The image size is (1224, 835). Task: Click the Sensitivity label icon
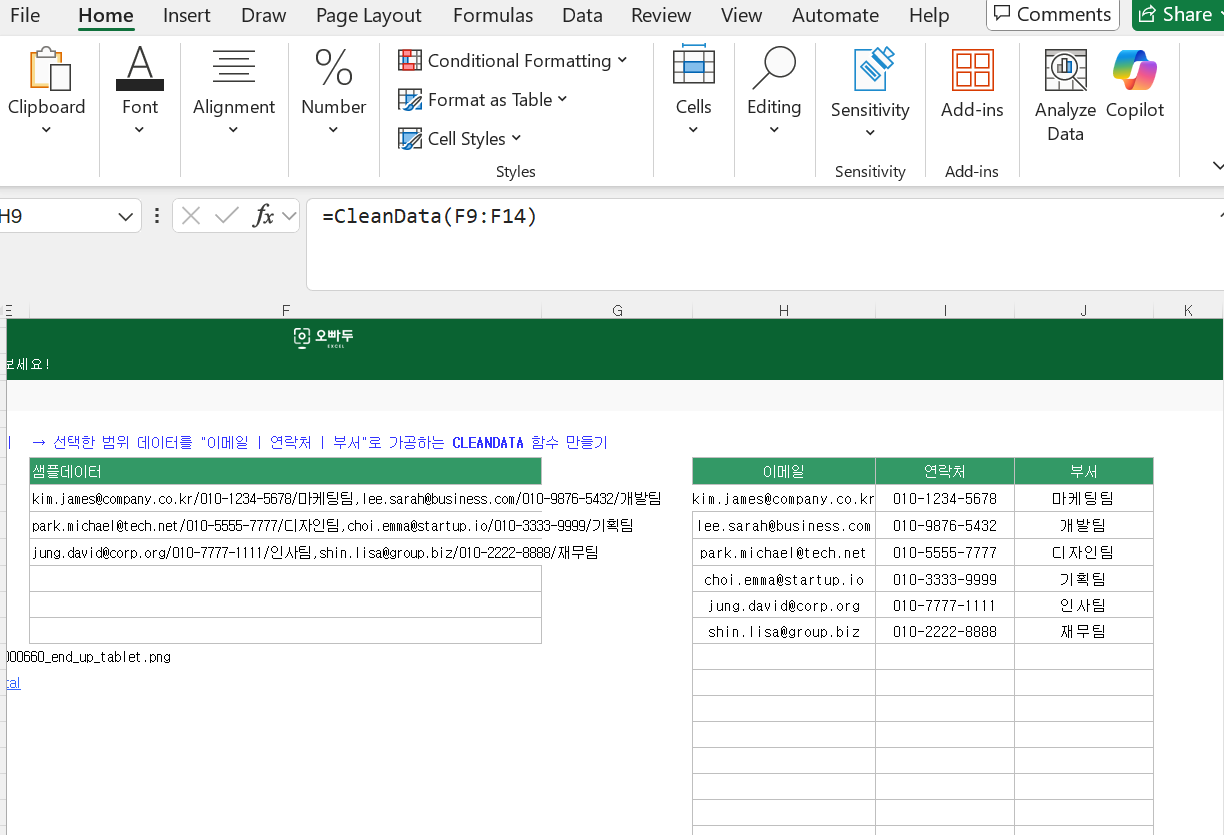(x=870, y=70)
